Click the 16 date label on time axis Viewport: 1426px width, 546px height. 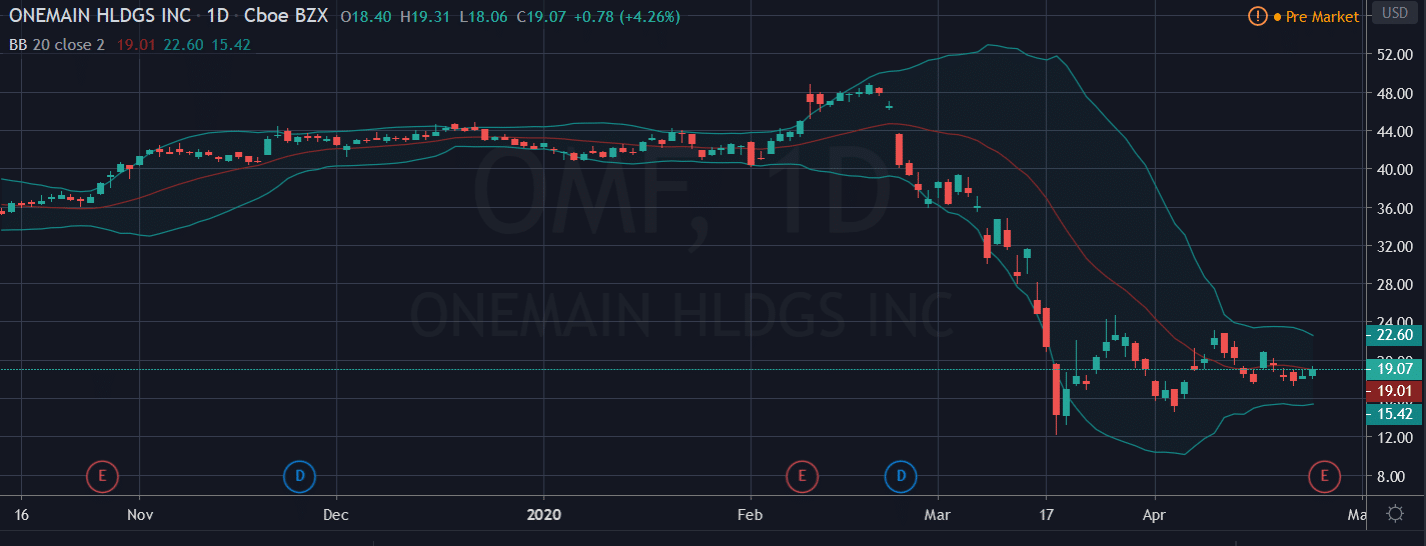tap(22, 515)
